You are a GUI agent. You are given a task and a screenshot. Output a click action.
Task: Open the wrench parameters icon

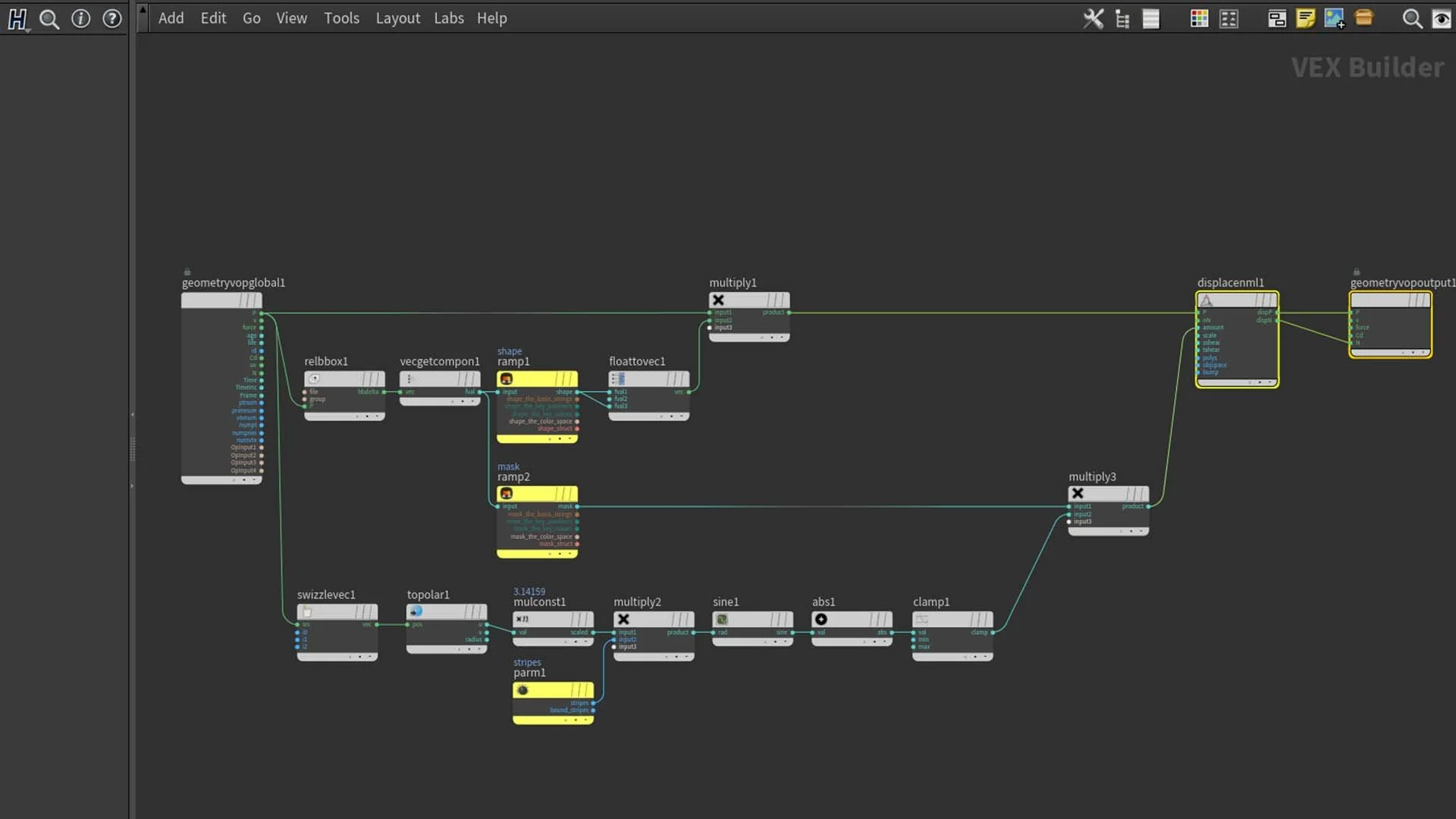[1093, 18]
